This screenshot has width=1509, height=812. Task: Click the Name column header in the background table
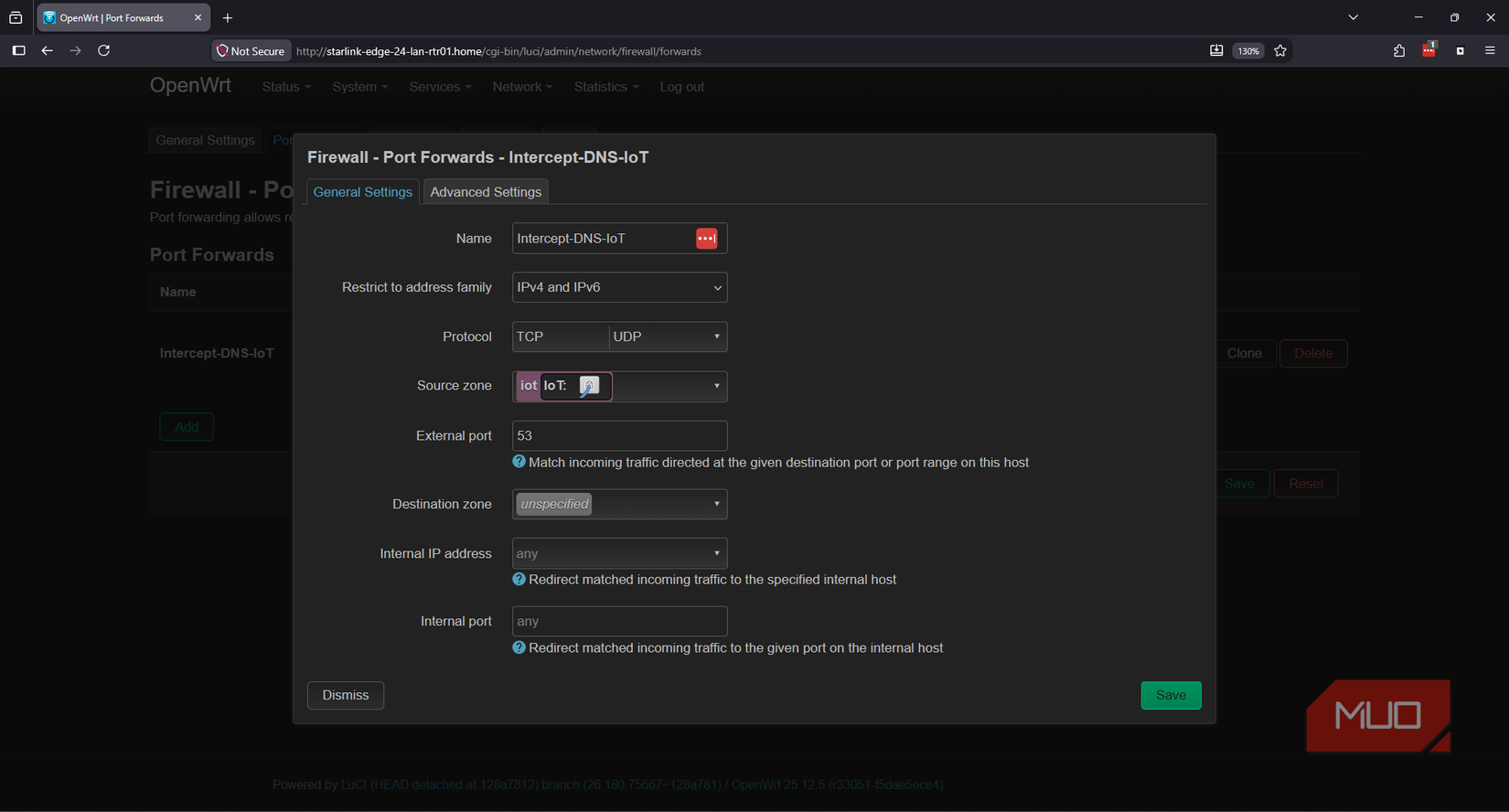click(x=177, y=292)
